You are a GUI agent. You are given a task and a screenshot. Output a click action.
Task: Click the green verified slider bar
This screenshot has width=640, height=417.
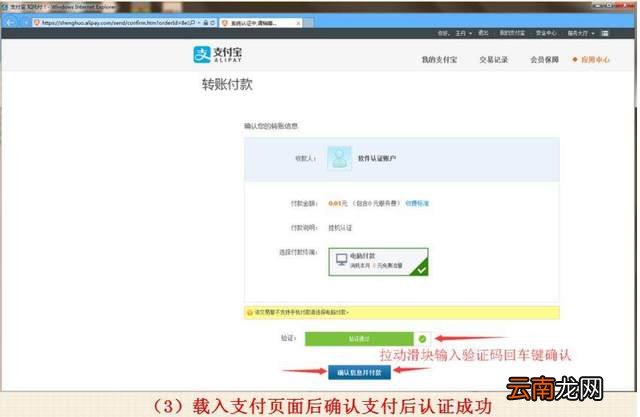pyautogui.click(x=359, y=339)
